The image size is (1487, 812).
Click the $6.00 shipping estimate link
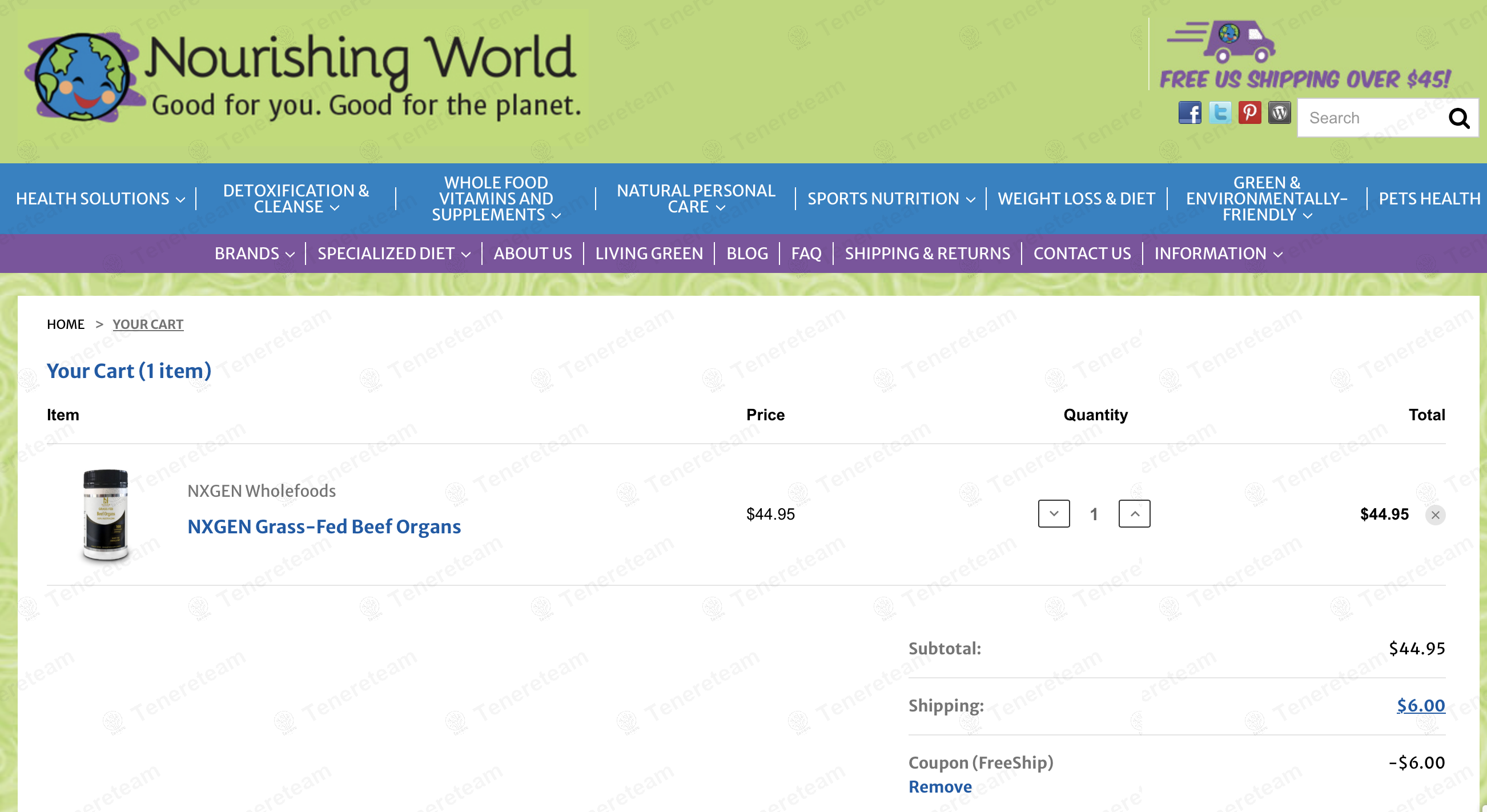(x=1421, y=705)
